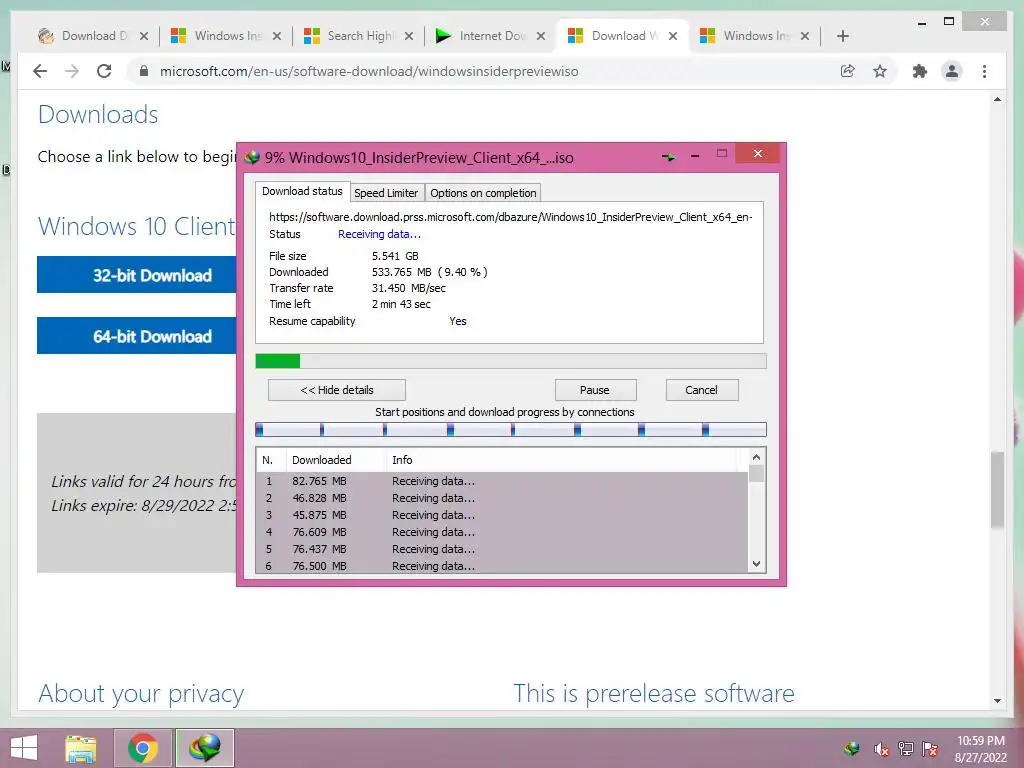Click the Internet Download Manager taskbar icon

click(204, 748)
